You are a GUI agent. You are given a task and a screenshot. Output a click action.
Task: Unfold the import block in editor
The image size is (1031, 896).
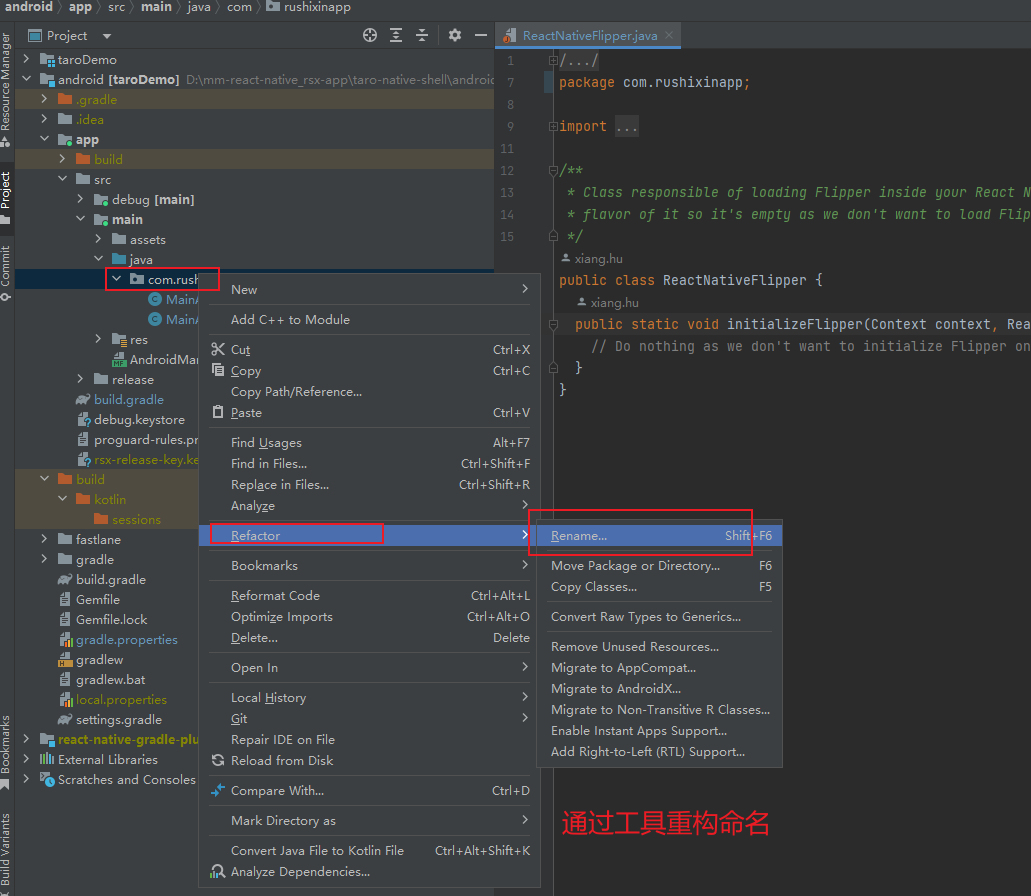tap(553, 126)
